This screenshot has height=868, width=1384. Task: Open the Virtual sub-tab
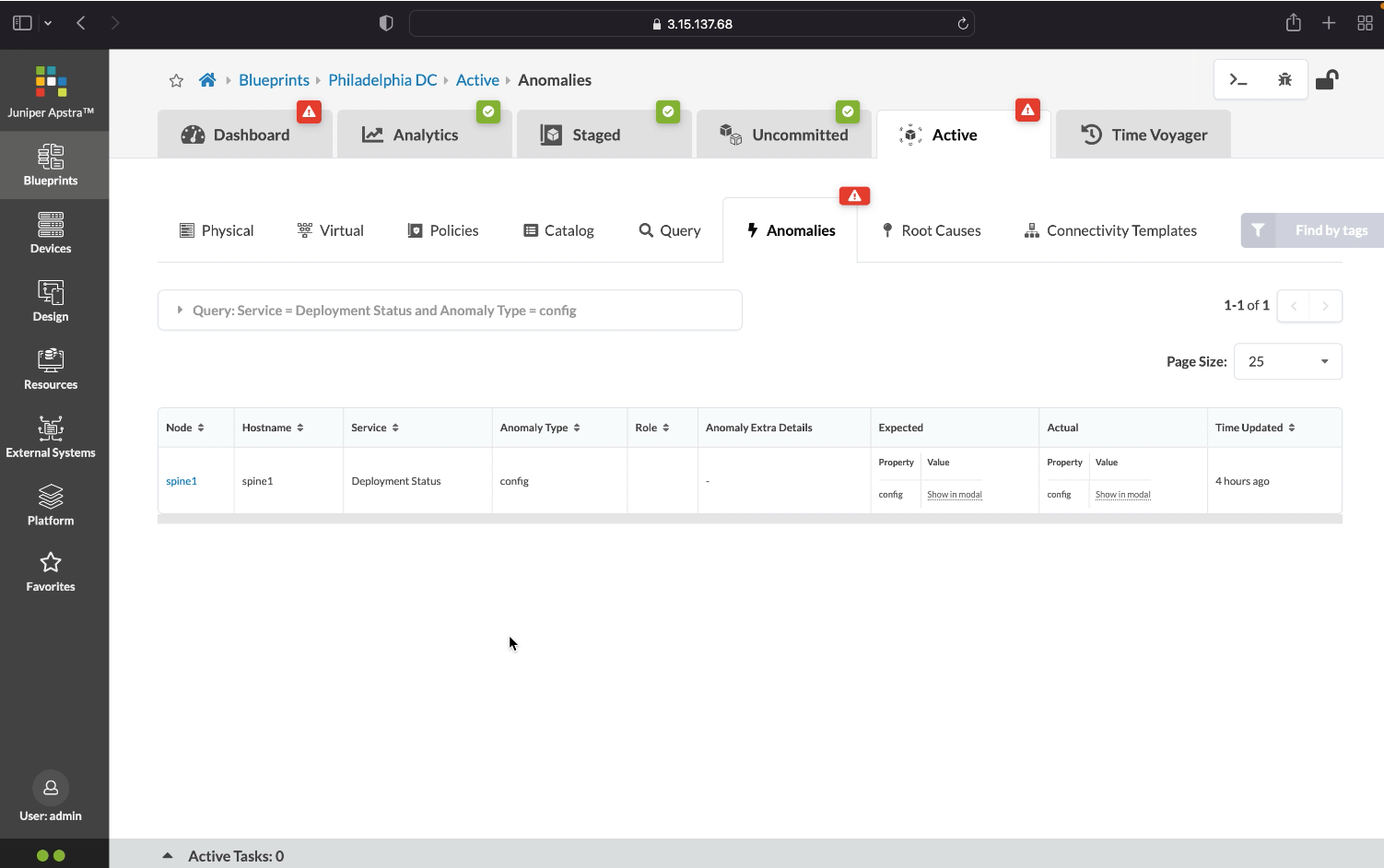tap(330, 230)
